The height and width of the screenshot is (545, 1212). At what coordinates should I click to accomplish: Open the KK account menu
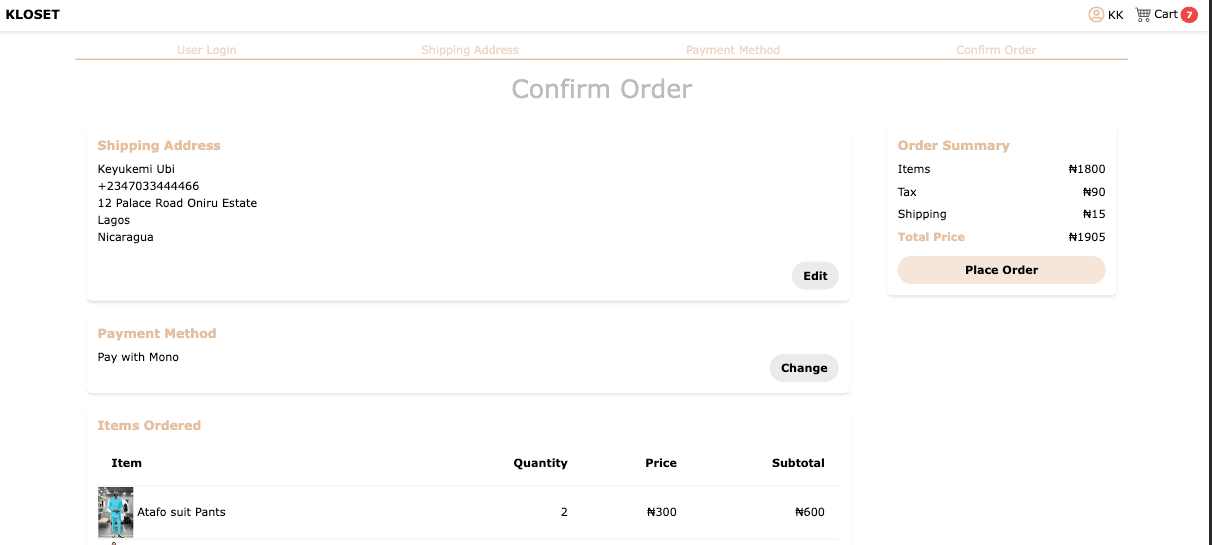coord(1116,15)
